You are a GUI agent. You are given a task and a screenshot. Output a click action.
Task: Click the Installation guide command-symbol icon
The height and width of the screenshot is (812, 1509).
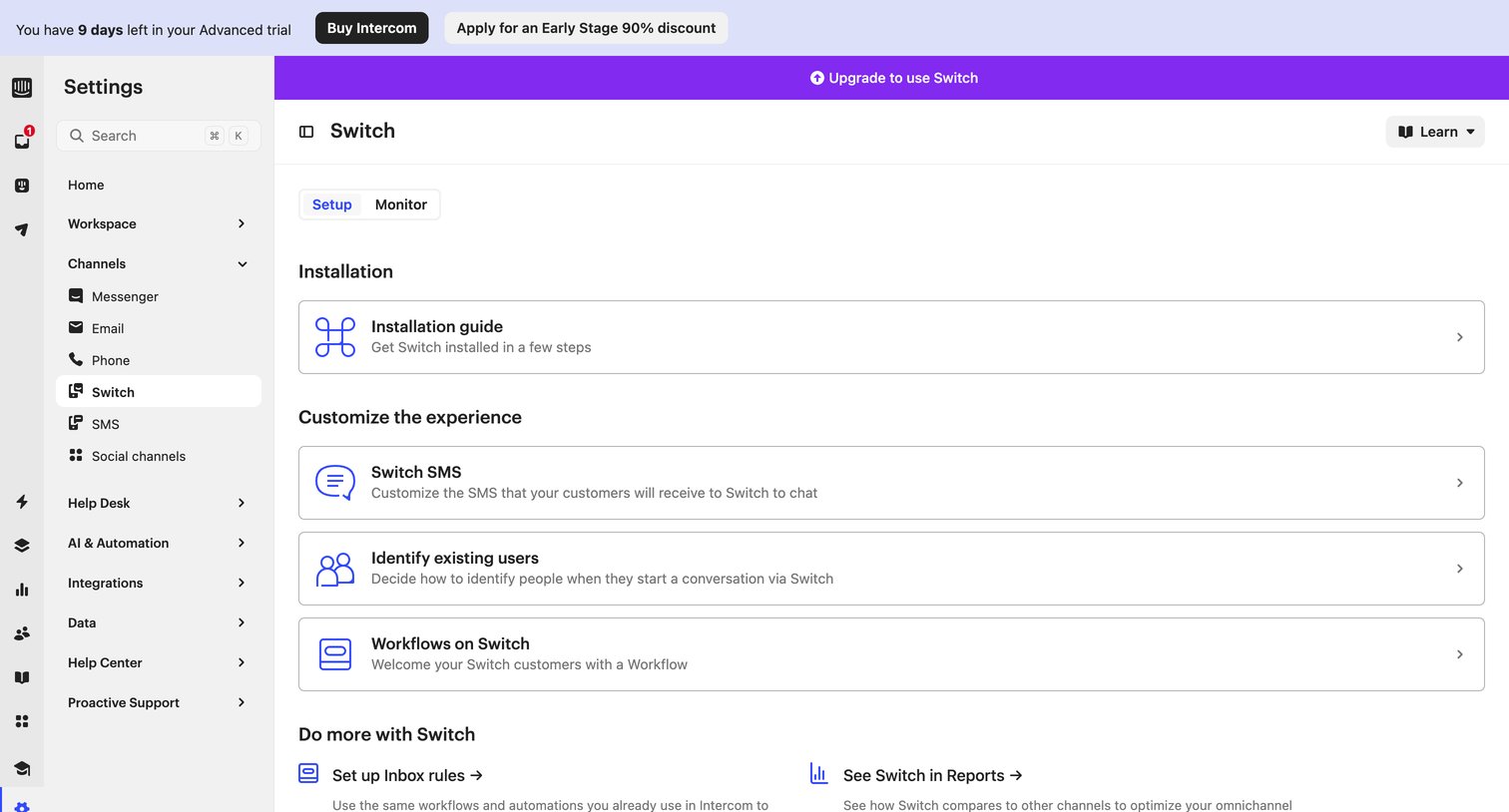(x=335, y=337)
